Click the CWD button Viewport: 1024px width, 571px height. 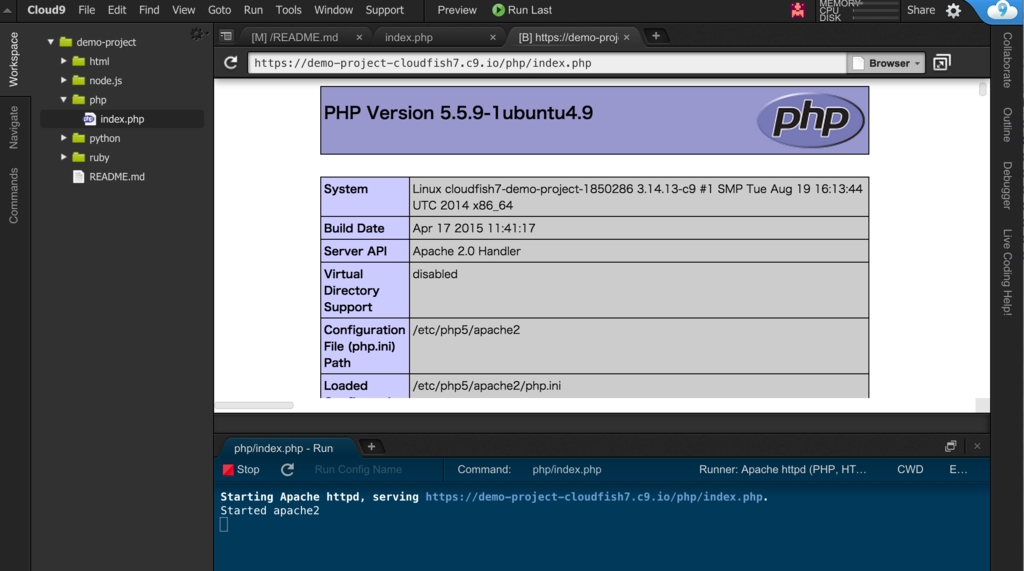pos(910,469)
